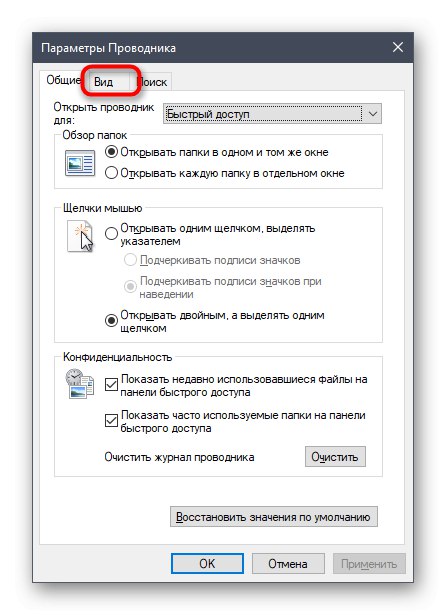Click the mouse click cursor icon
This screenshot has height=615, width=446.
[x=80, y=236]
